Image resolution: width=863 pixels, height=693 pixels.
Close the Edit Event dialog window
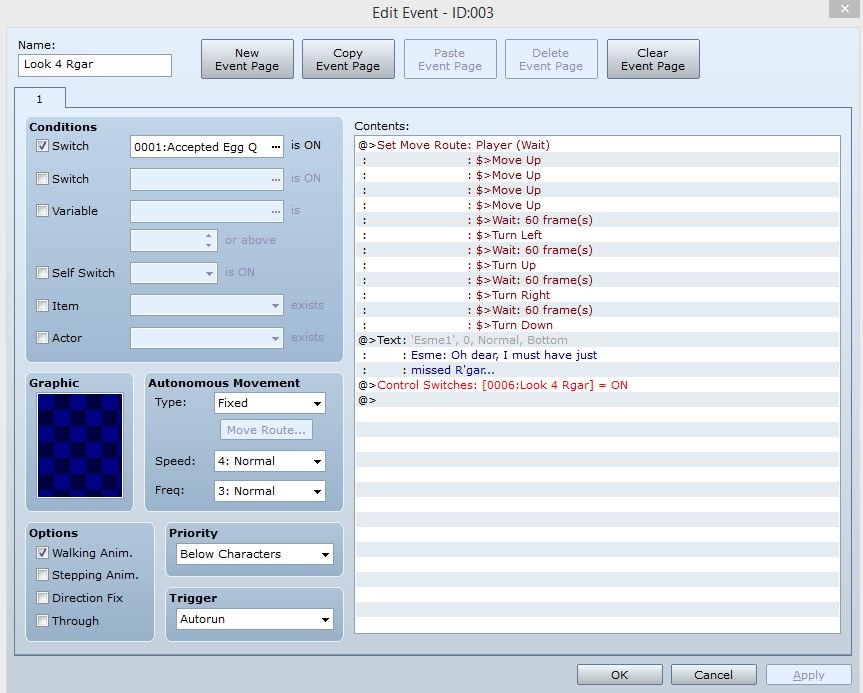point(845,9)
